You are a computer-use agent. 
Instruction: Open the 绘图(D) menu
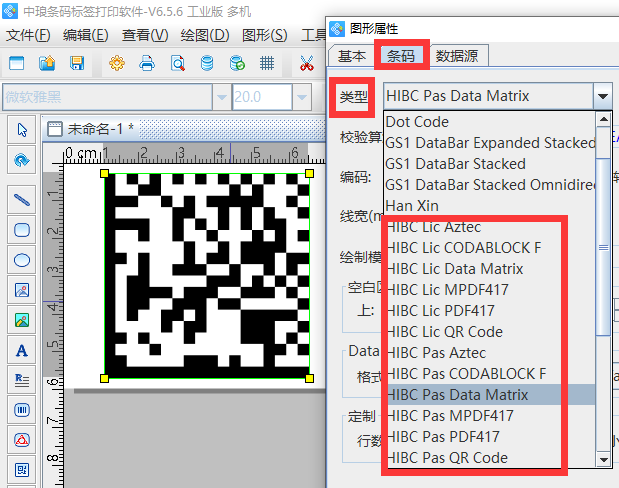click(205, 36)
